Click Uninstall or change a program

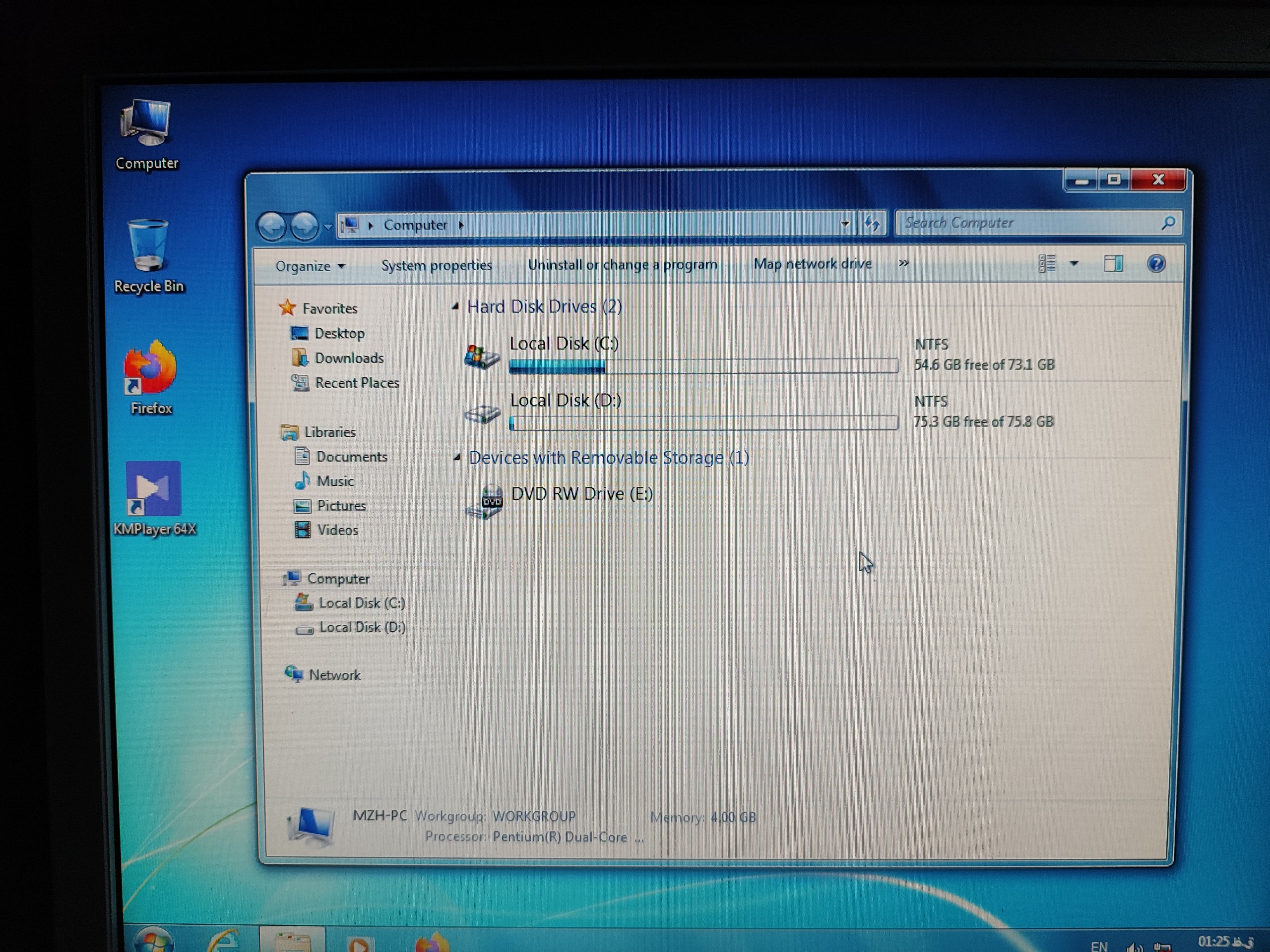[623, 265]
